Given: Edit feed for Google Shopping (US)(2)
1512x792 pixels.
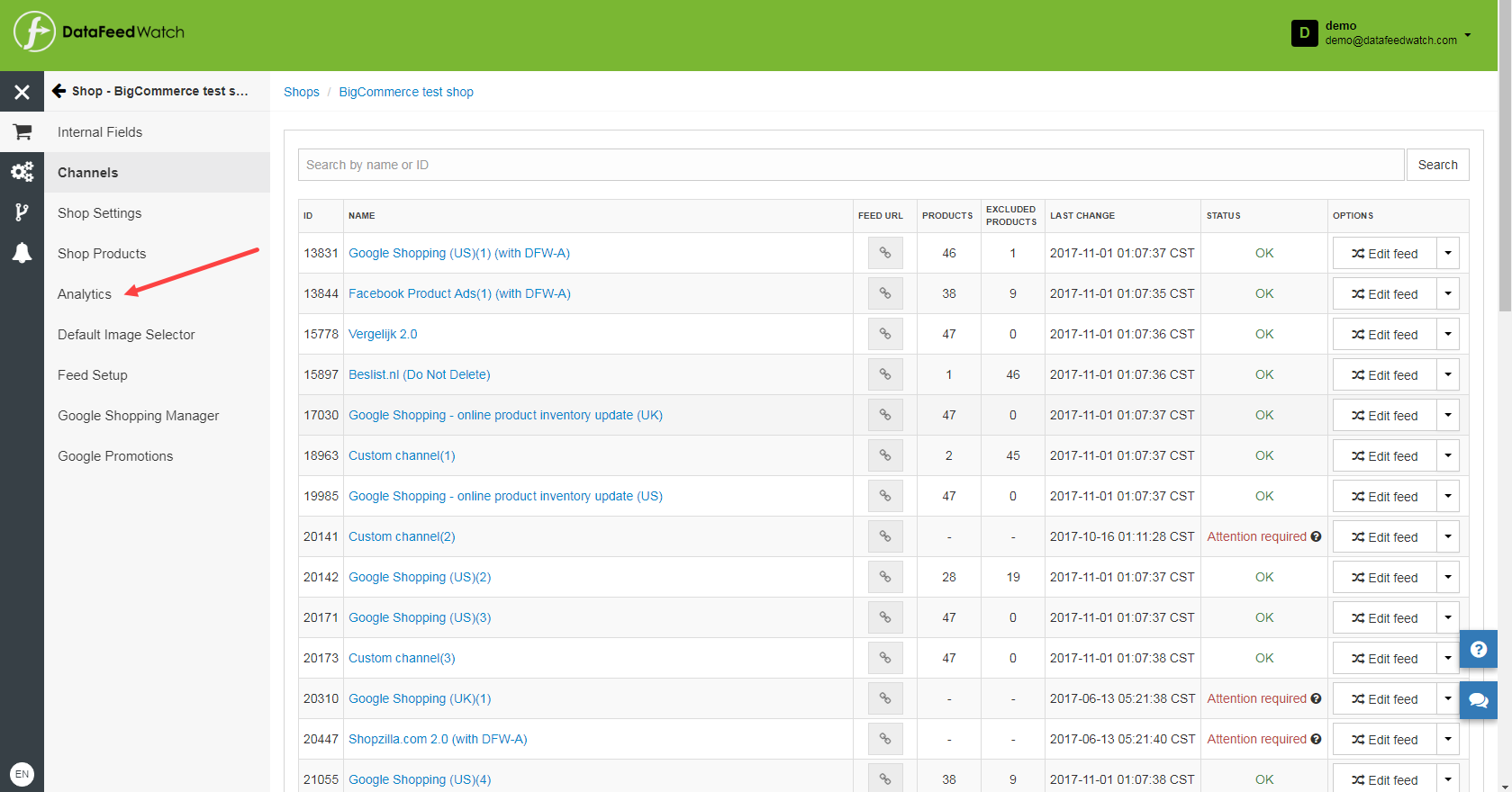Looking at the screenshot, I should [x=1384, y=577].
